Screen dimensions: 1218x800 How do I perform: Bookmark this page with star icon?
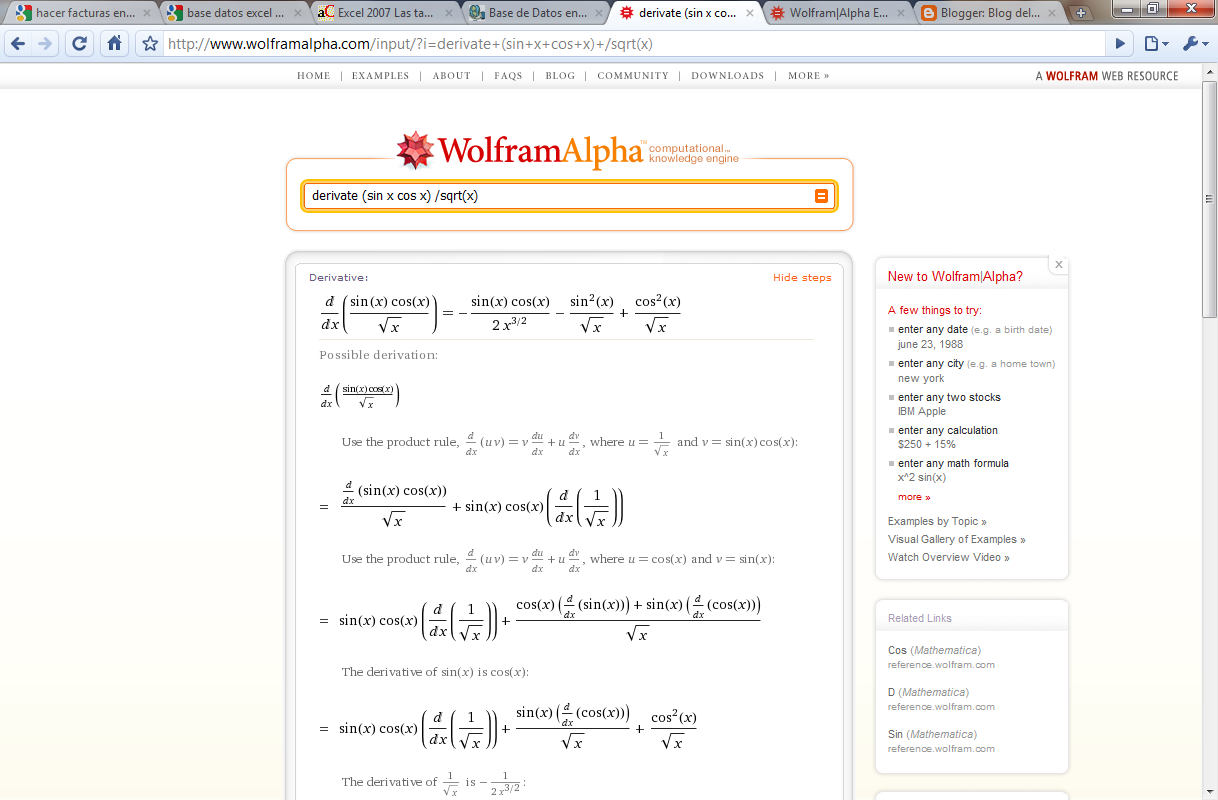[x=150, y=44]
